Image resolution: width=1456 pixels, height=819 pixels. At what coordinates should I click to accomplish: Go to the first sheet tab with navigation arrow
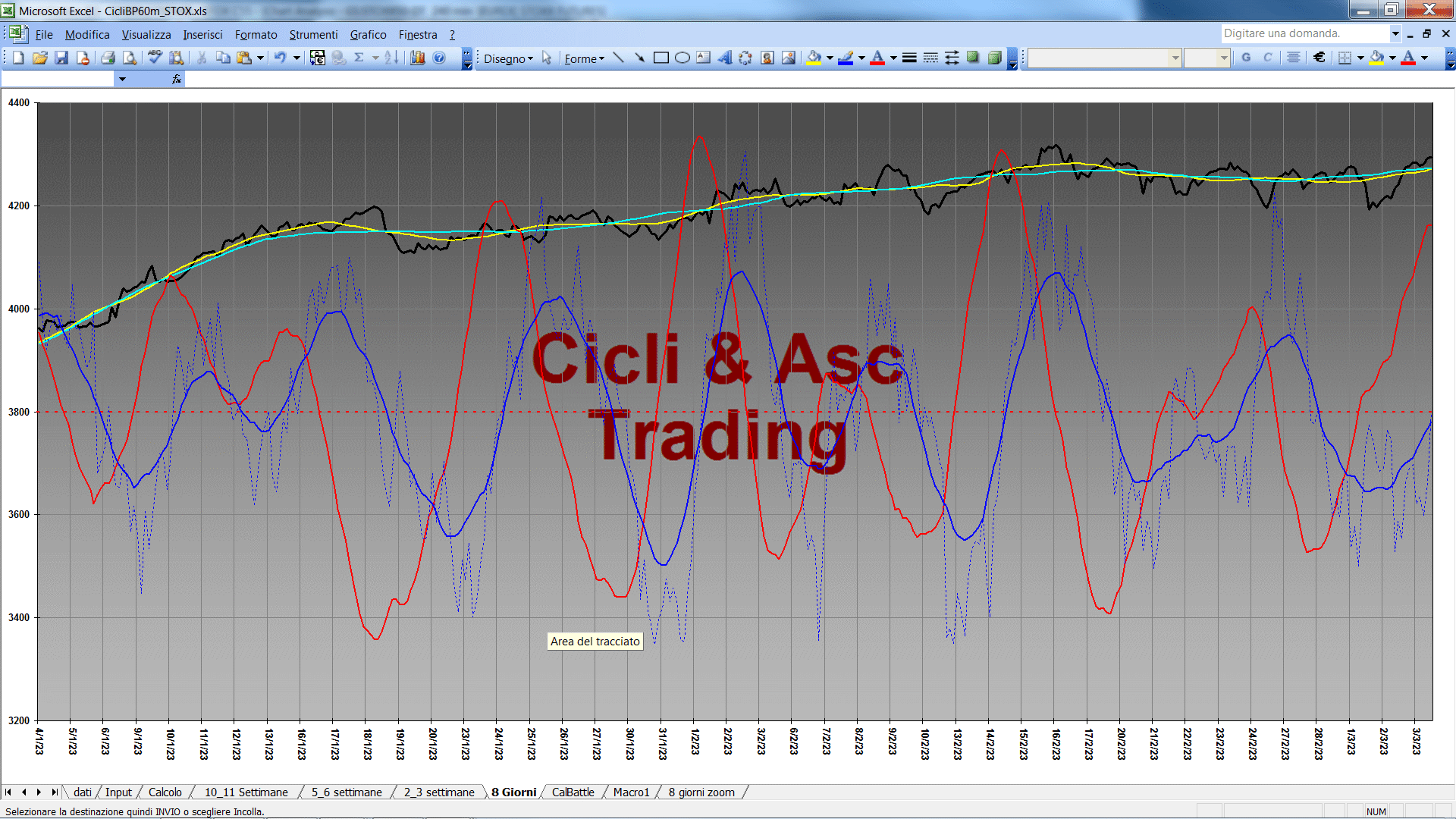pyautogui.click(x=8, y=792)
